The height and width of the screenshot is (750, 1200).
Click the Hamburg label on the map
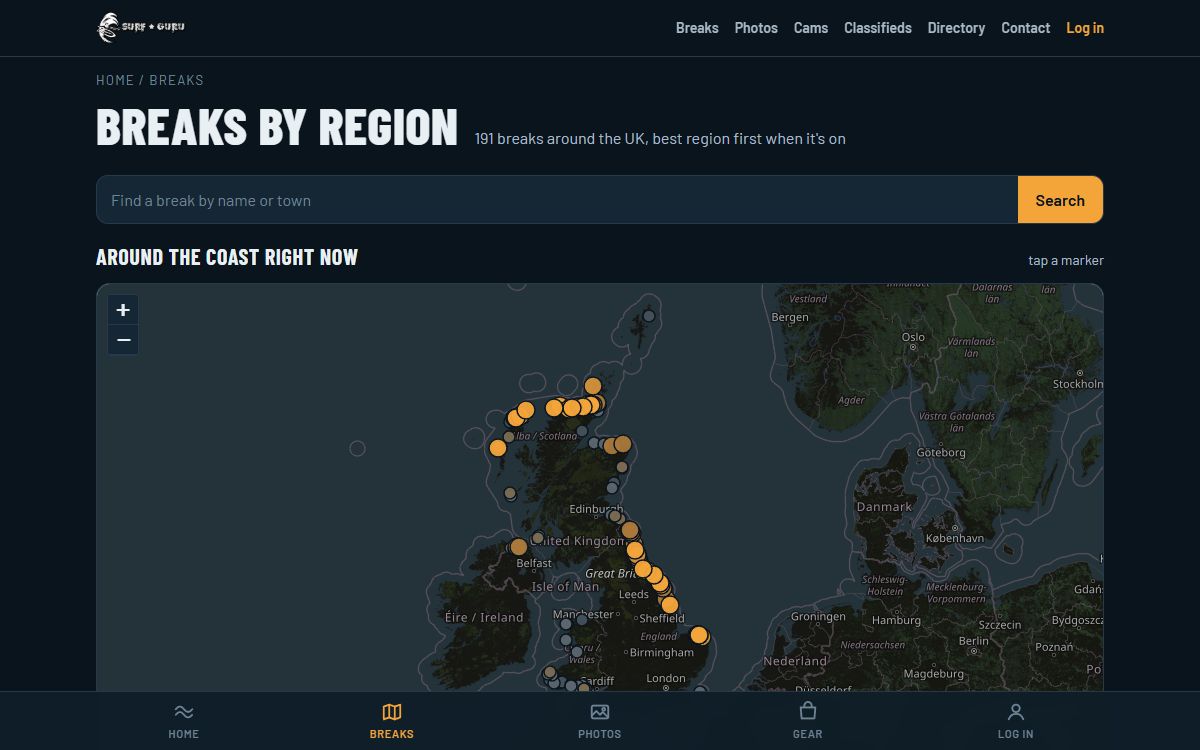896,621
